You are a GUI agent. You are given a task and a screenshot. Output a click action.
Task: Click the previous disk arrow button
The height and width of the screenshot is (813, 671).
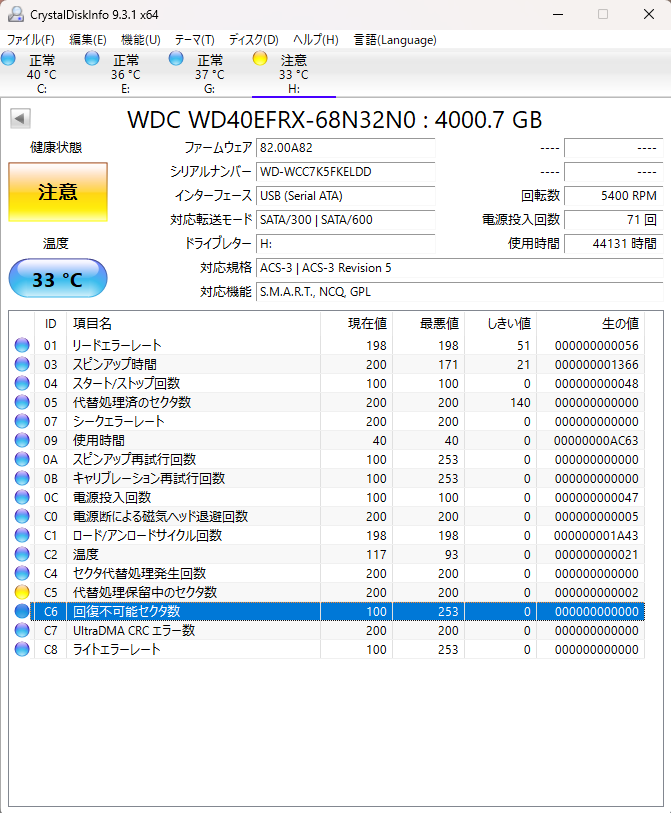20,119
